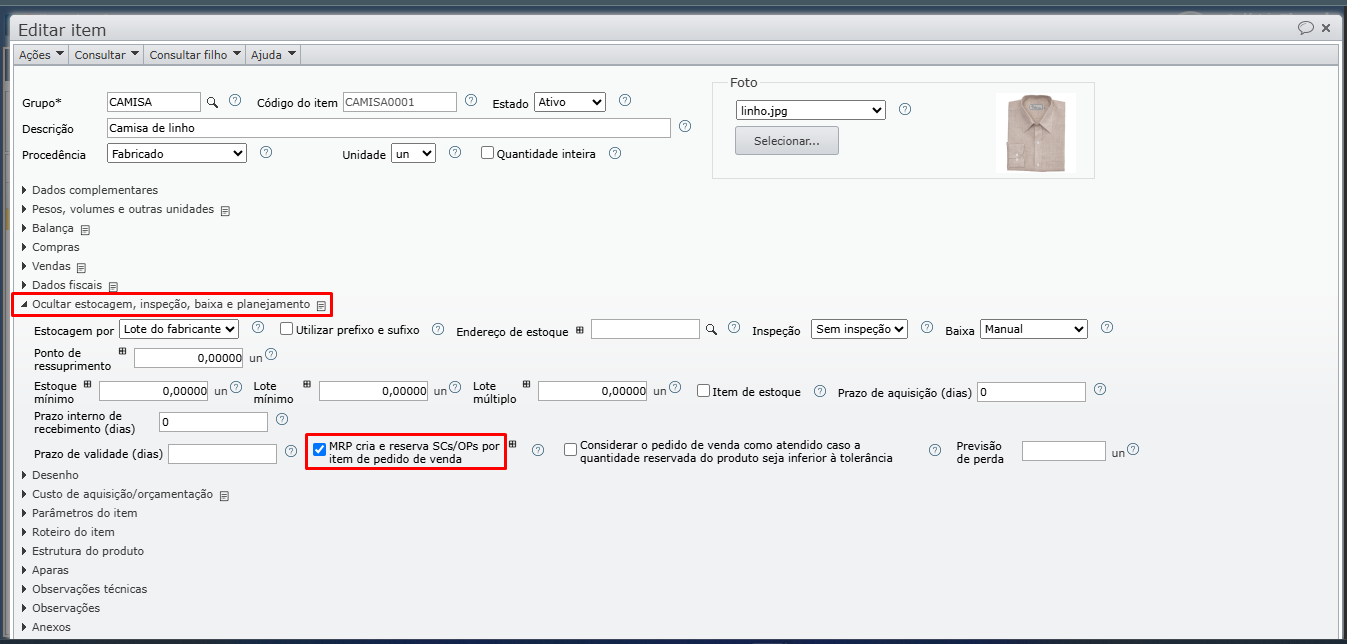Click notes icon beside Pesos, volumes e outras unidades
1347x644 pixels.
click(x=225, y=211)
